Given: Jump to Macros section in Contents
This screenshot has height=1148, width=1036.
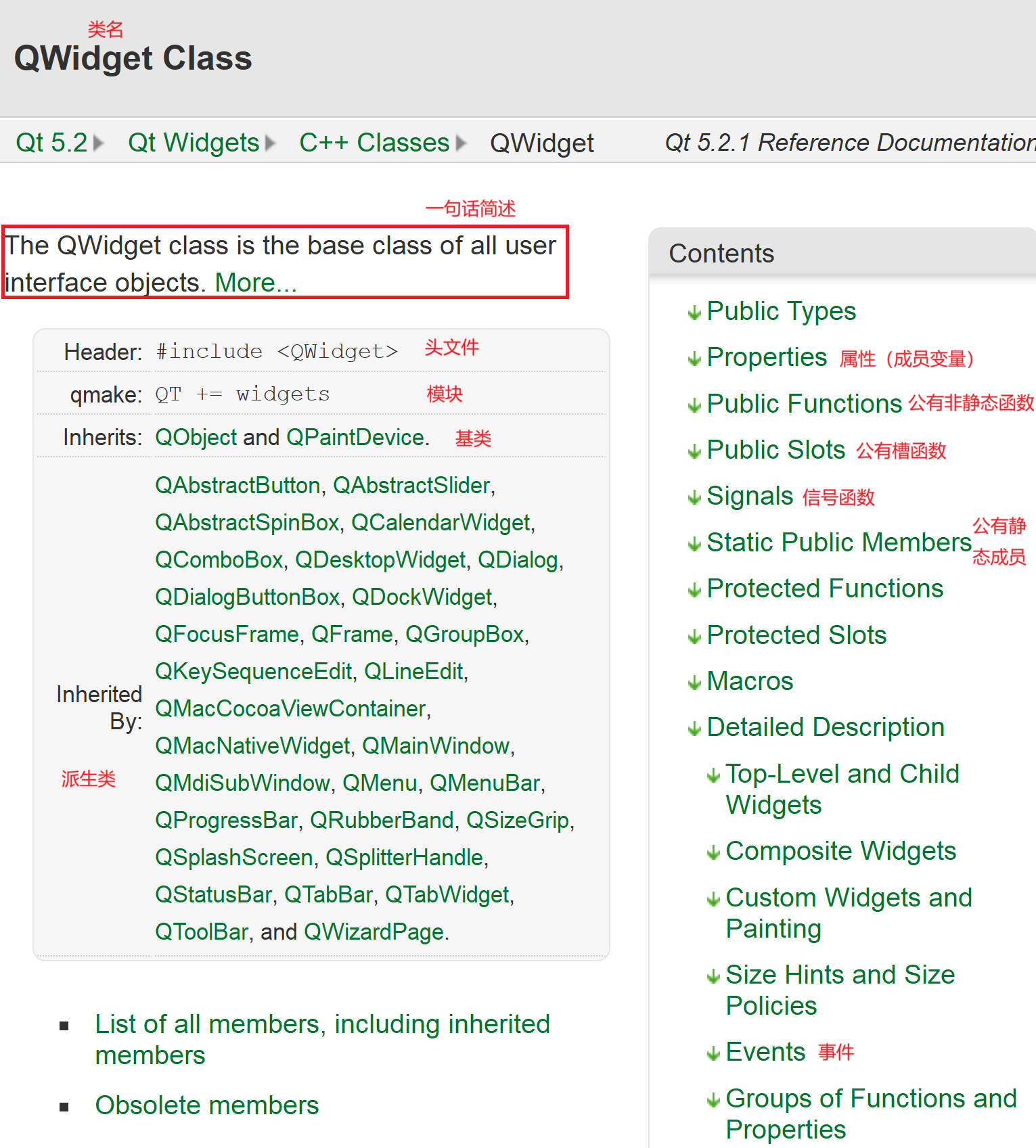Looking at the screenshot, I should [x=749, y=681].
